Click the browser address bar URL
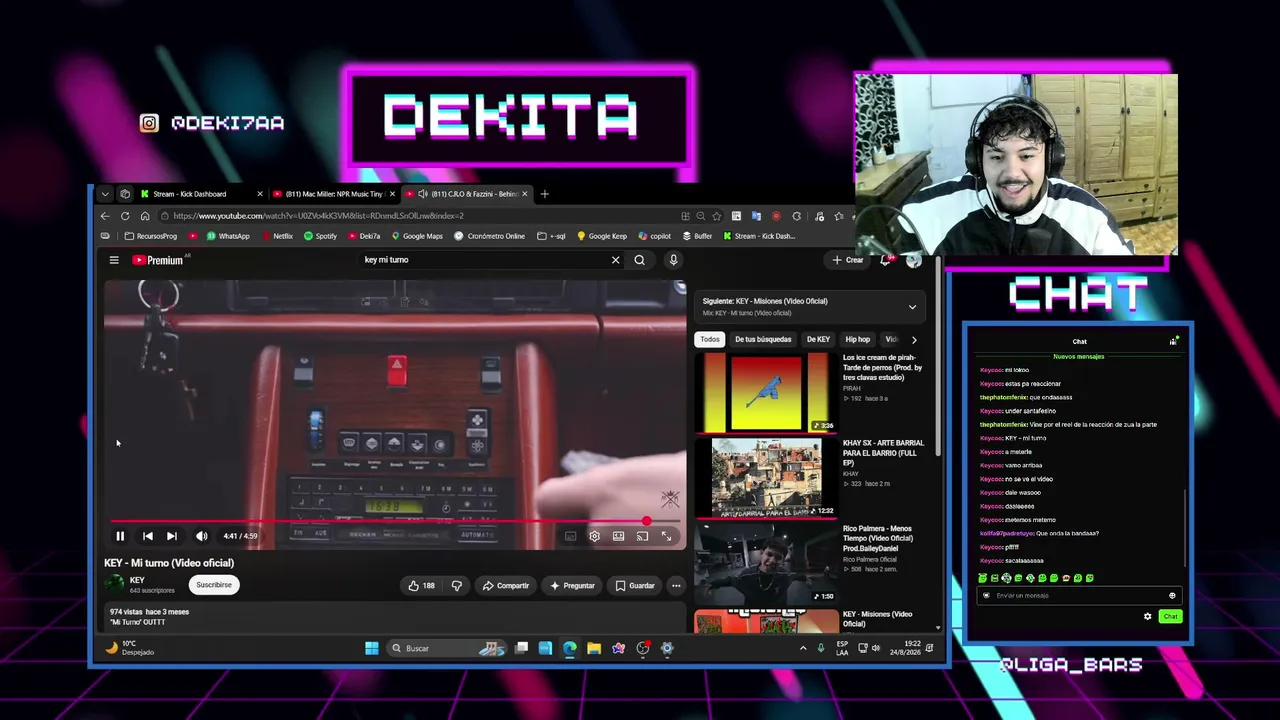Viewport: 1280px width, 720px height. pos(318,216)
